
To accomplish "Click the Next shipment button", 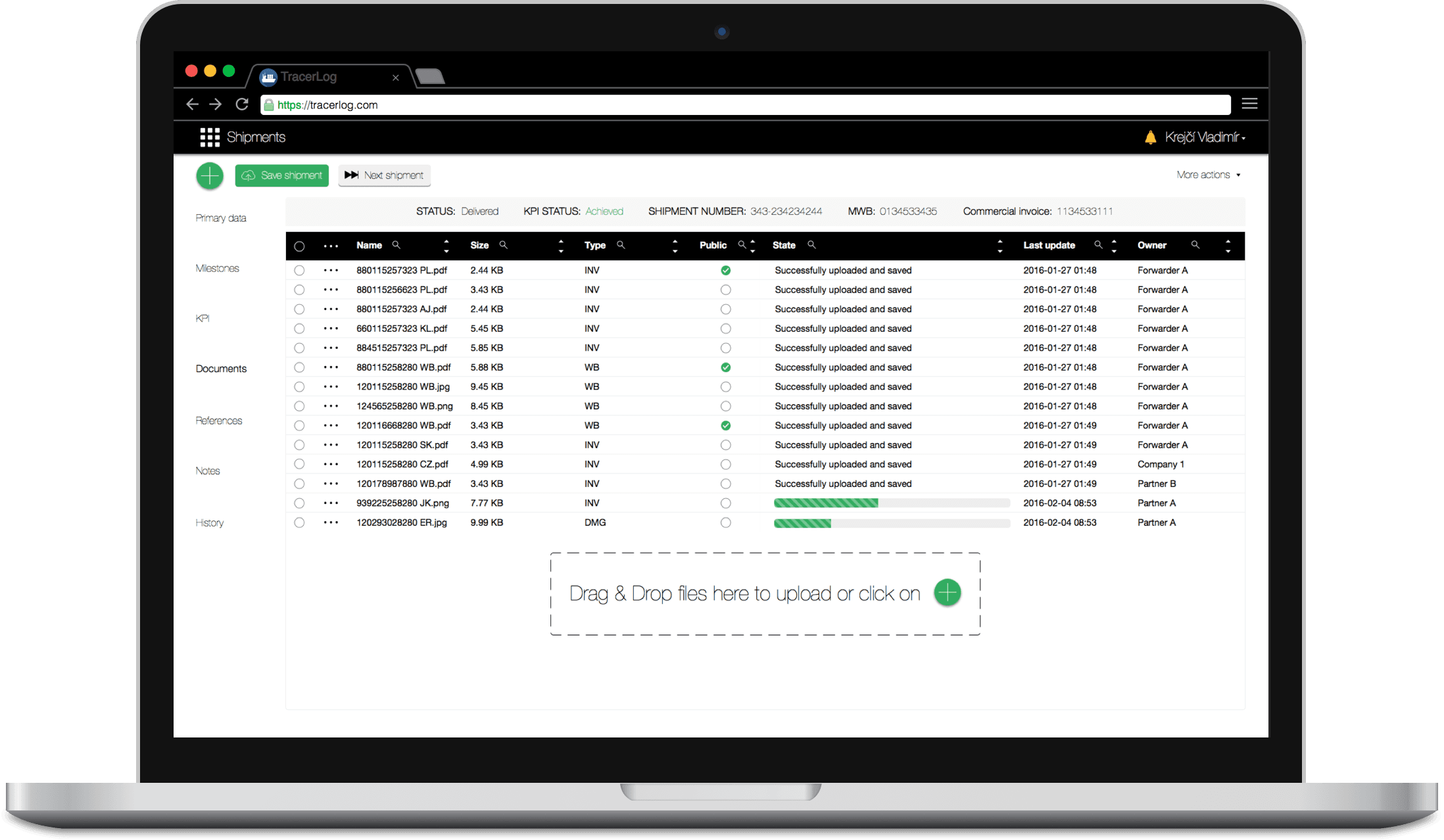I will [384, 175].
